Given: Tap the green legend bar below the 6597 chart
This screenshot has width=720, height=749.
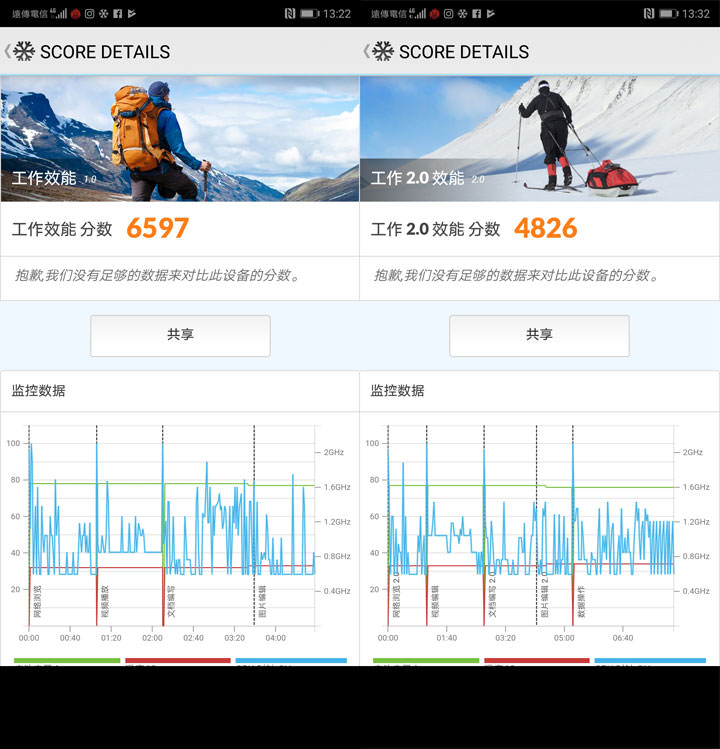Looking at the screenshot, I should (67, 661).
